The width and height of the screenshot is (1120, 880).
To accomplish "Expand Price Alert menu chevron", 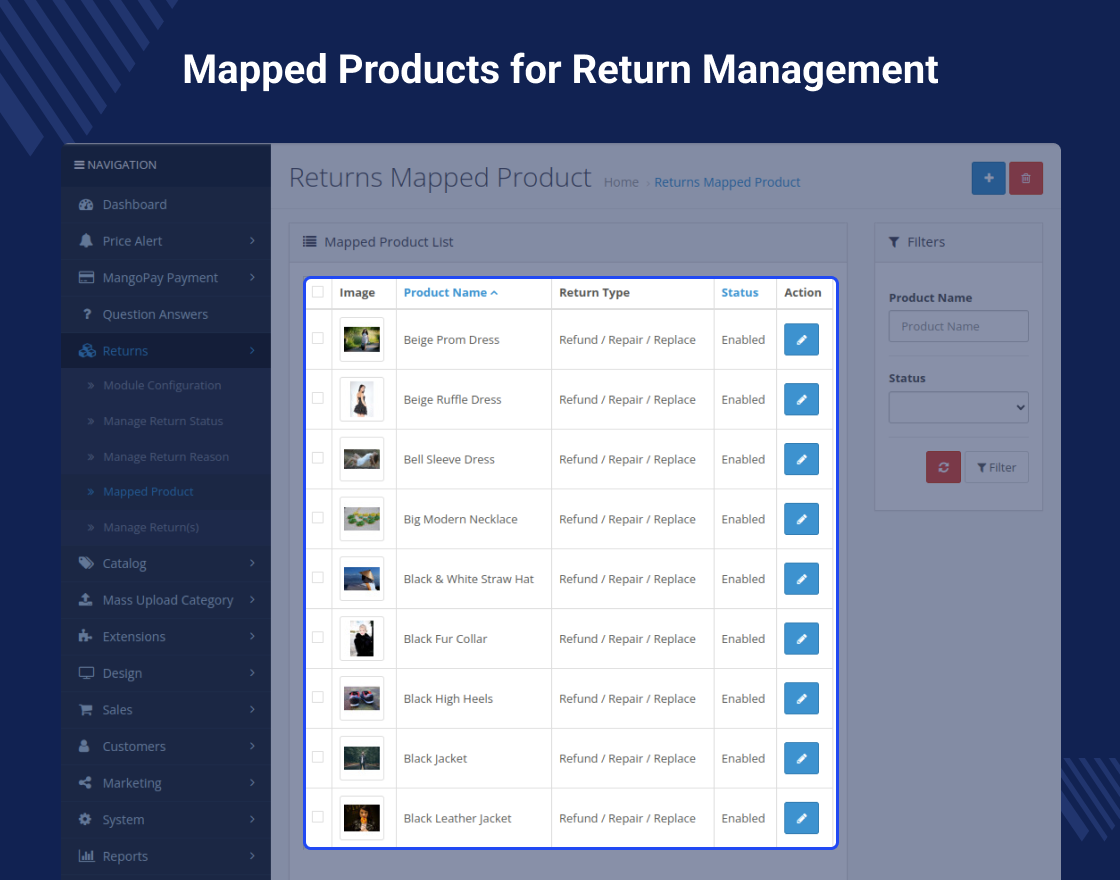I will click(x=252, y=241).
